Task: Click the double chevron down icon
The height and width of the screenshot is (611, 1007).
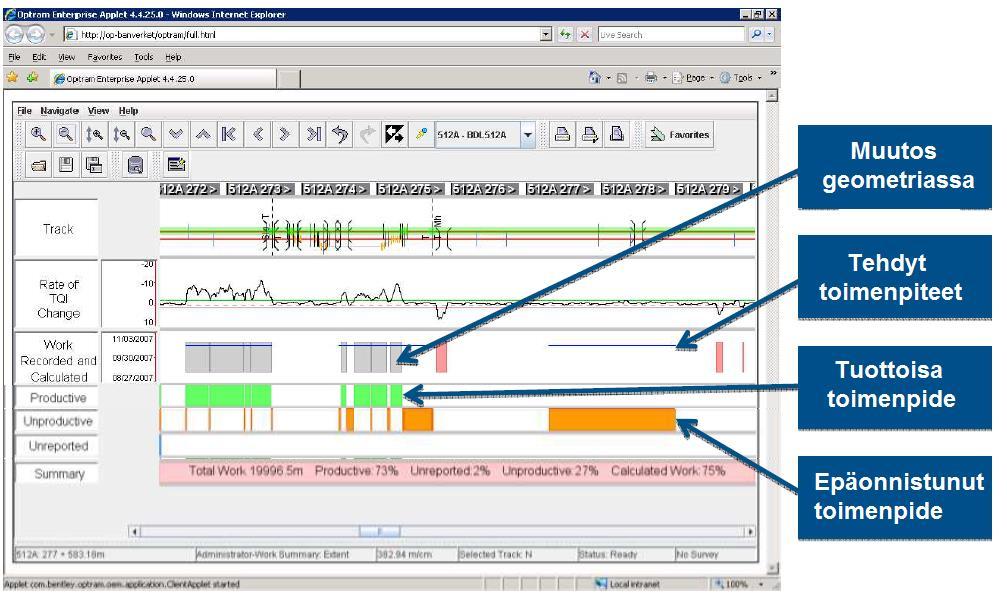Action: click(x=175, y=134)
